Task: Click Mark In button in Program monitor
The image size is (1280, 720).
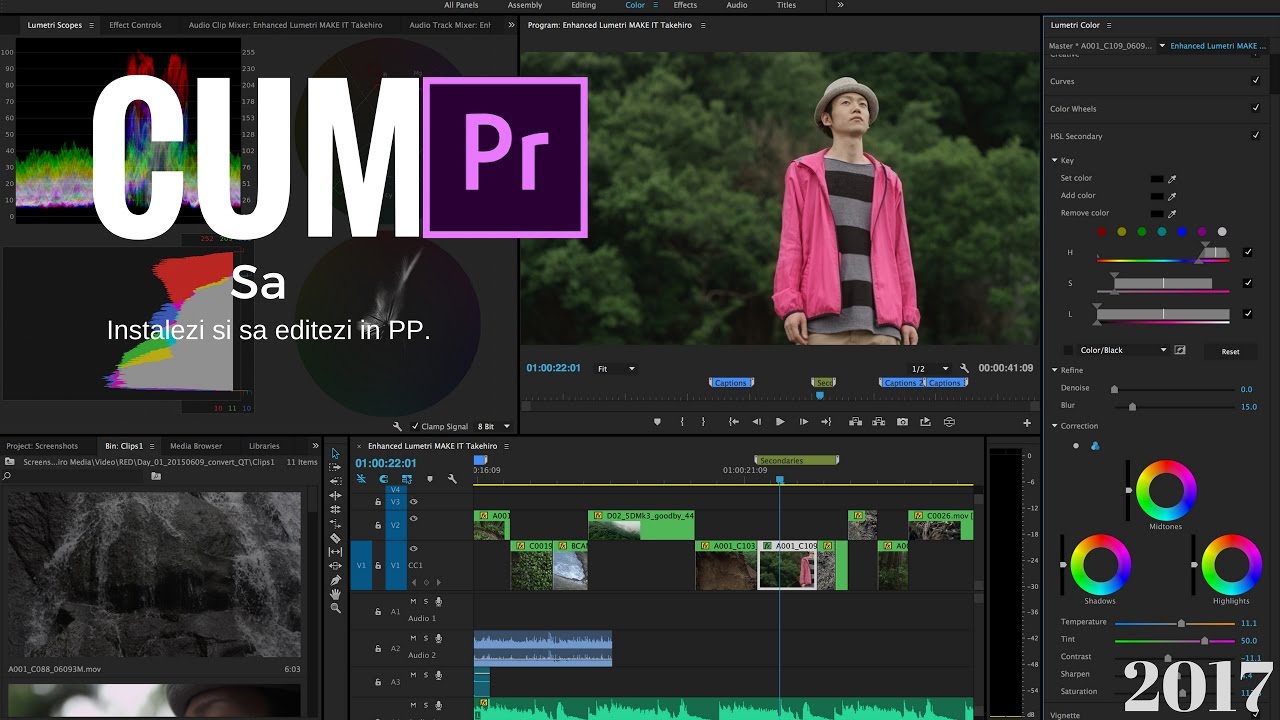Action: pyautogui.click(x=683, y=422)
